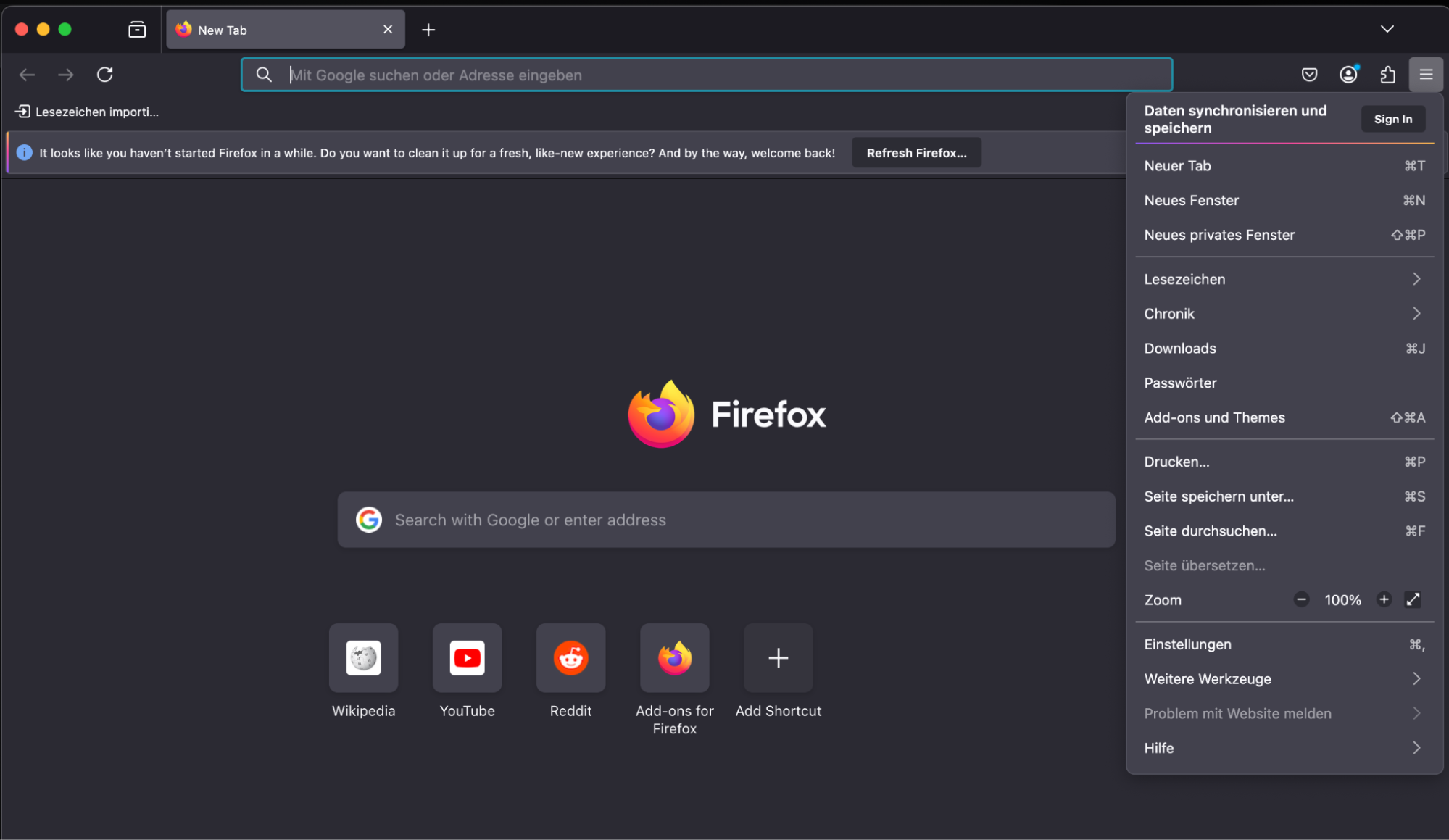Viewport: 1449px width, 840px height.
Task: Open the Reddit shortcut
Action: coord(570,658)
